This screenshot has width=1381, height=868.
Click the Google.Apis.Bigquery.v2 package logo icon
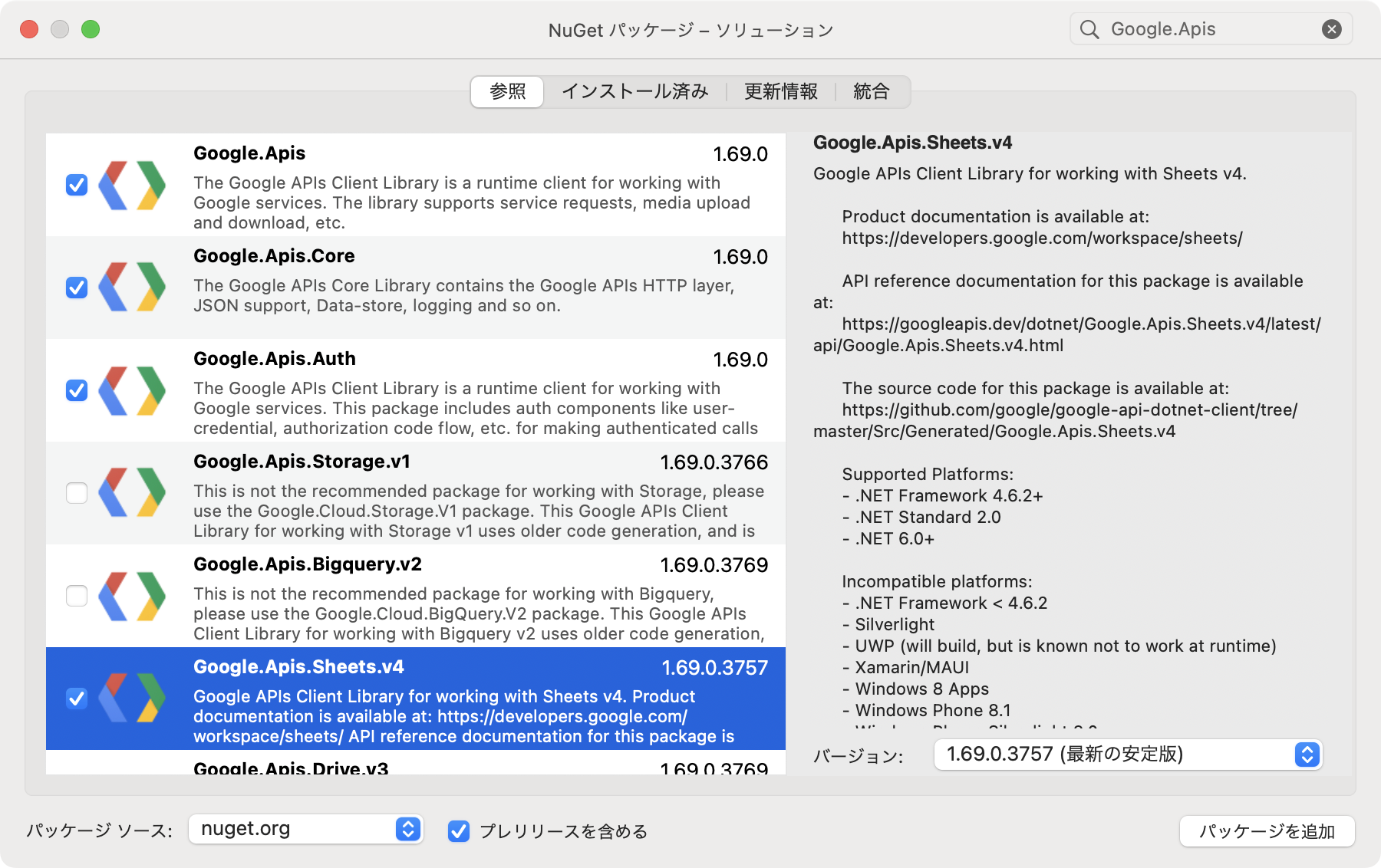click(132, 596)
